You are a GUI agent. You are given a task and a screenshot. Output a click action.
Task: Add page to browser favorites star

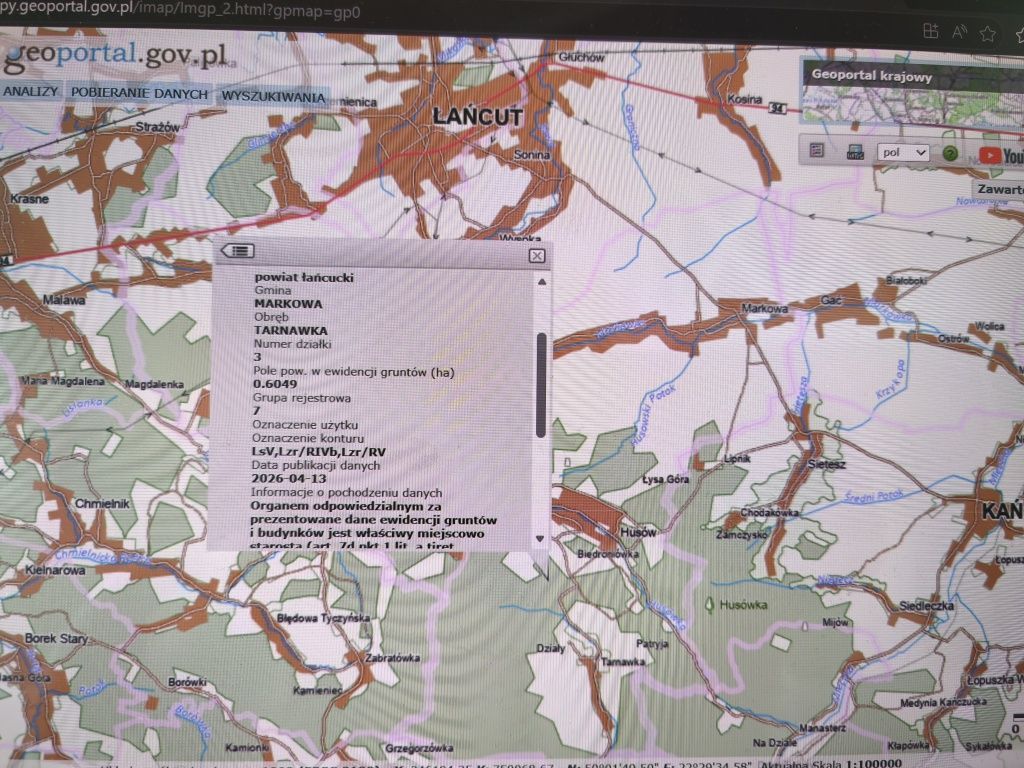coord(988,33)
